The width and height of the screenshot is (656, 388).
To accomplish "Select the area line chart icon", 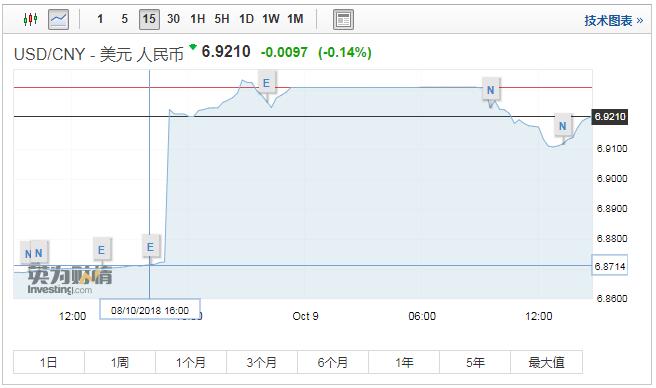I will click(x=58, y=19).
